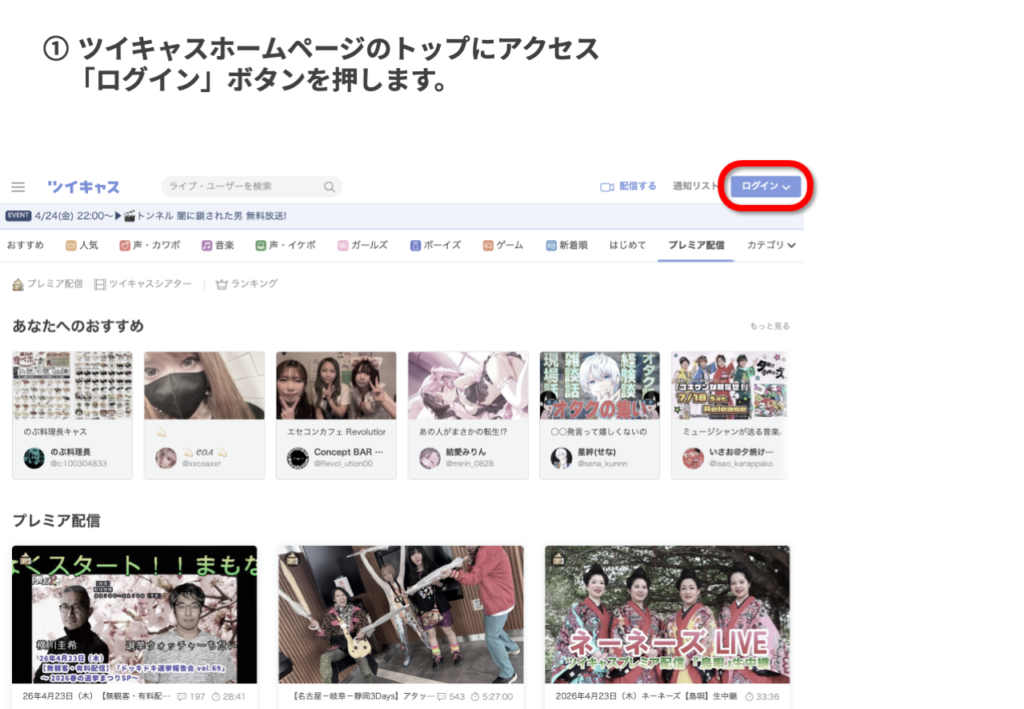
Task: Click the search magnifier icon
Action: (329, 187)
